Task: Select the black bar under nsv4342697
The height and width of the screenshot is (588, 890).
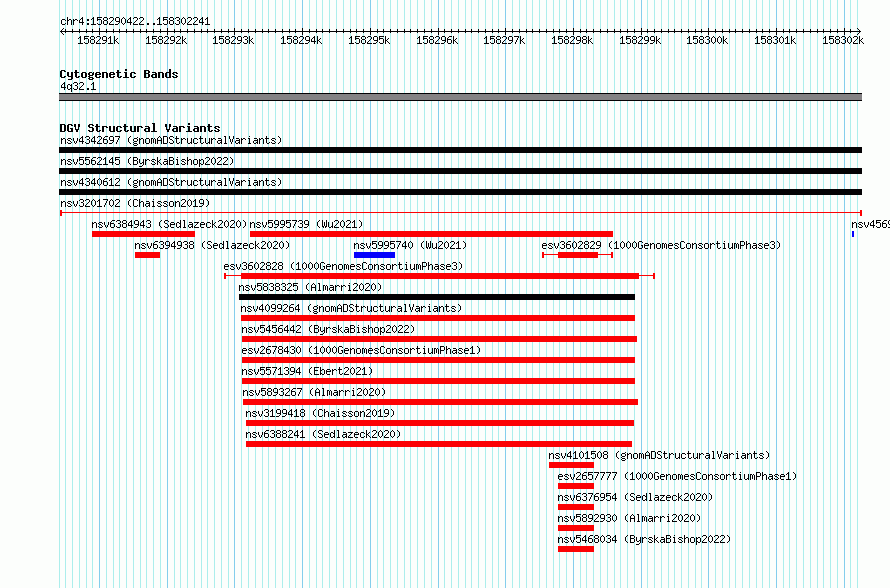Action: (460, 150)
